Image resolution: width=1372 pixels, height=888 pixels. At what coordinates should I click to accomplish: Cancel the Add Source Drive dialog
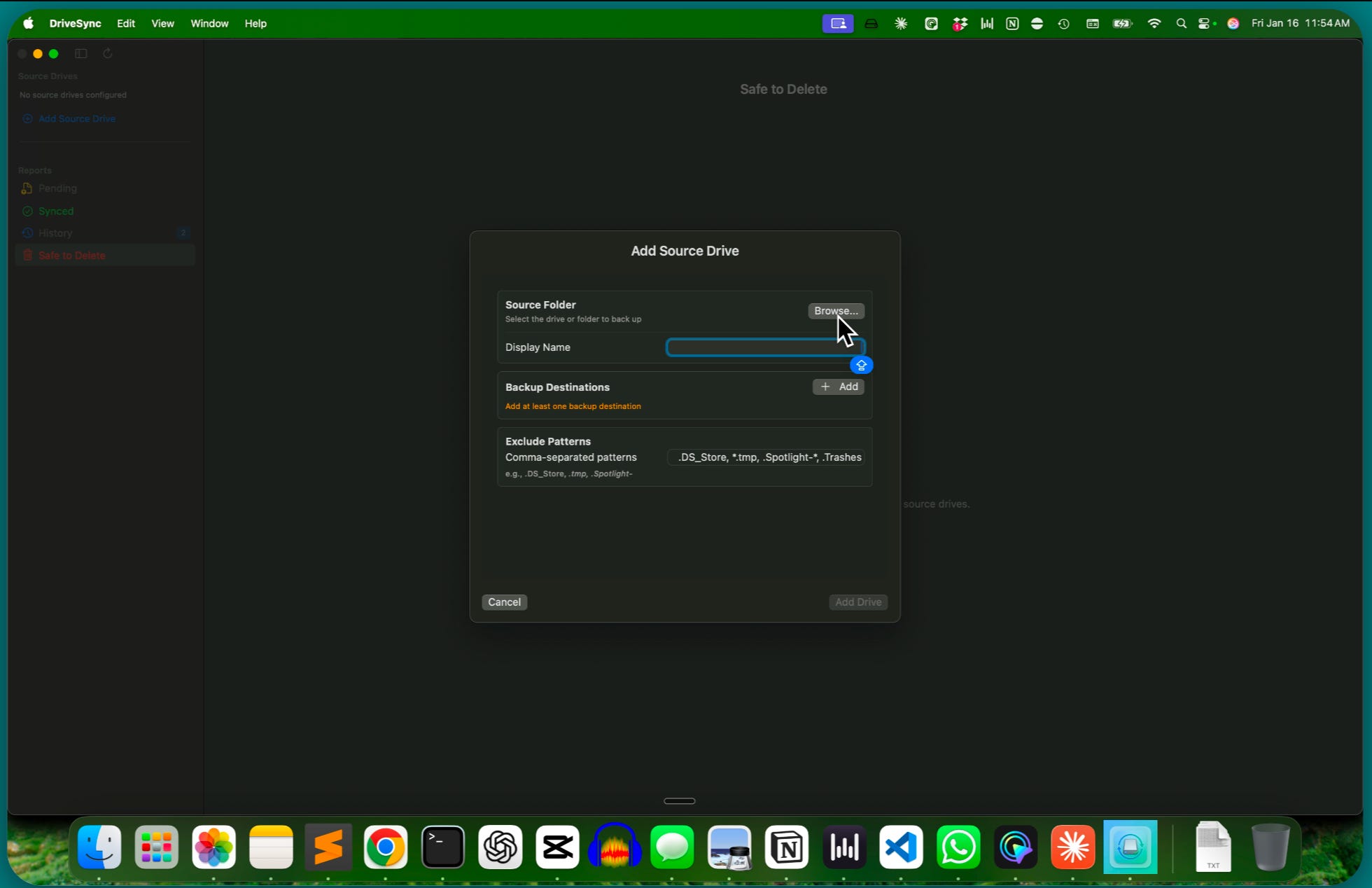(x=504, y=602)
